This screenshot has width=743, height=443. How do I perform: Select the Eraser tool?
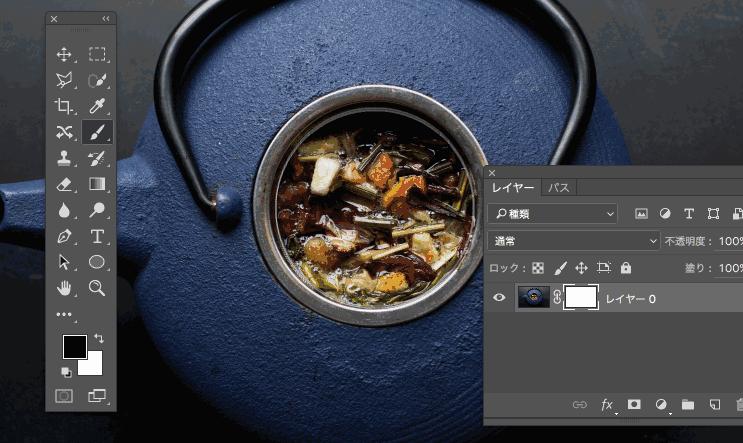pyautogui.click(x=64, y=184)
